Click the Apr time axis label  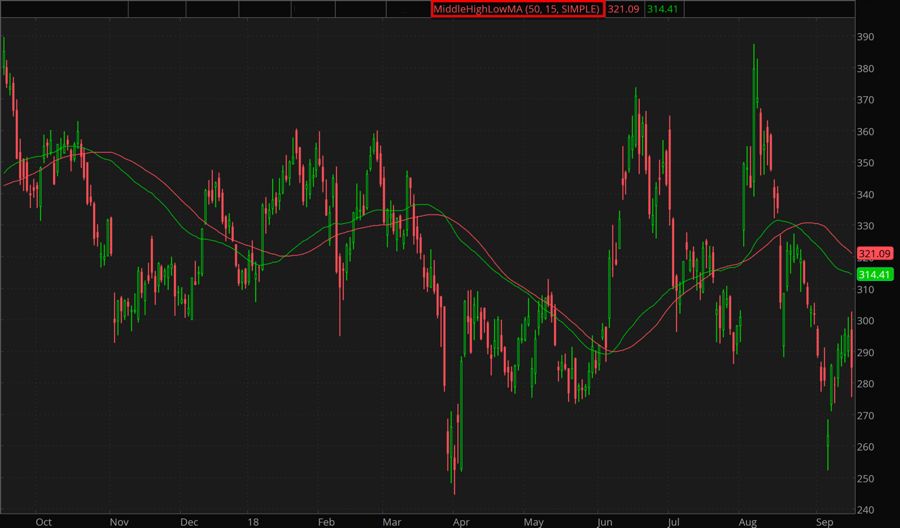pyautogui.click(x=461, y=521)
